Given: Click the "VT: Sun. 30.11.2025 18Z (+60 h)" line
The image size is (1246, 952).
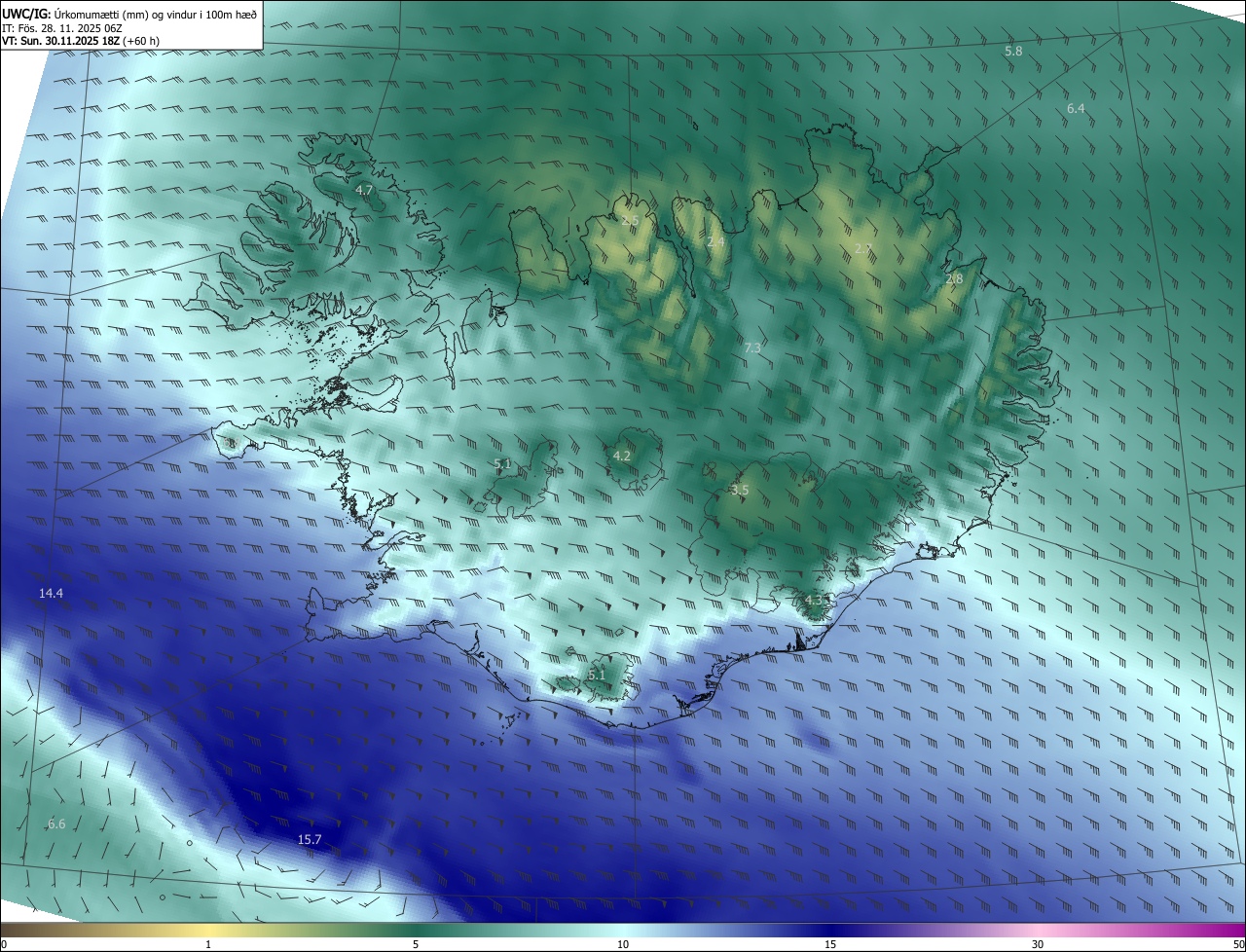Looking at the screenshot, I should (81, 41).
